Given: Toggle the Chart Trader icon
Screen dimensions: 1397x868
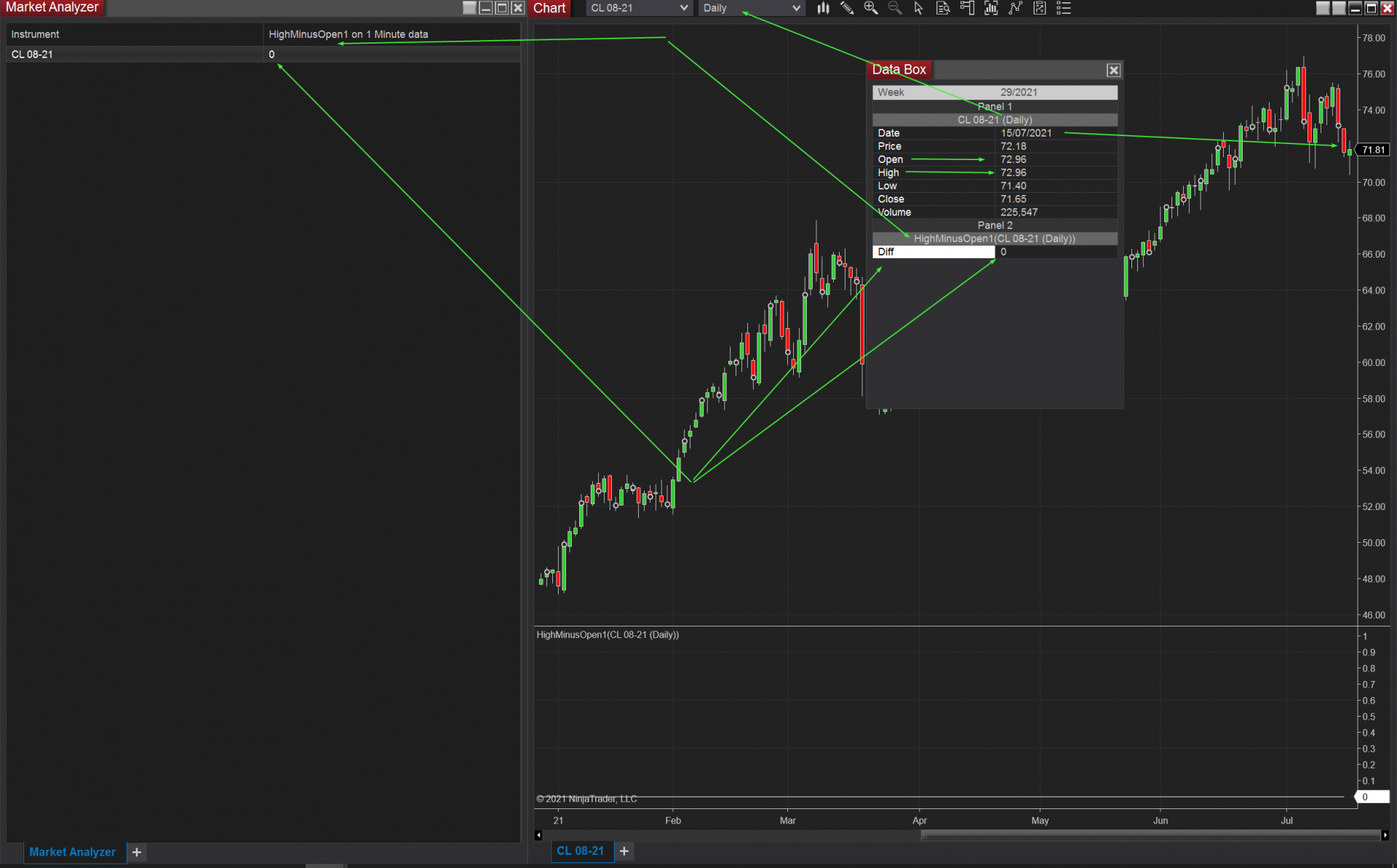Looking at the screenshot, I should 967,8.
